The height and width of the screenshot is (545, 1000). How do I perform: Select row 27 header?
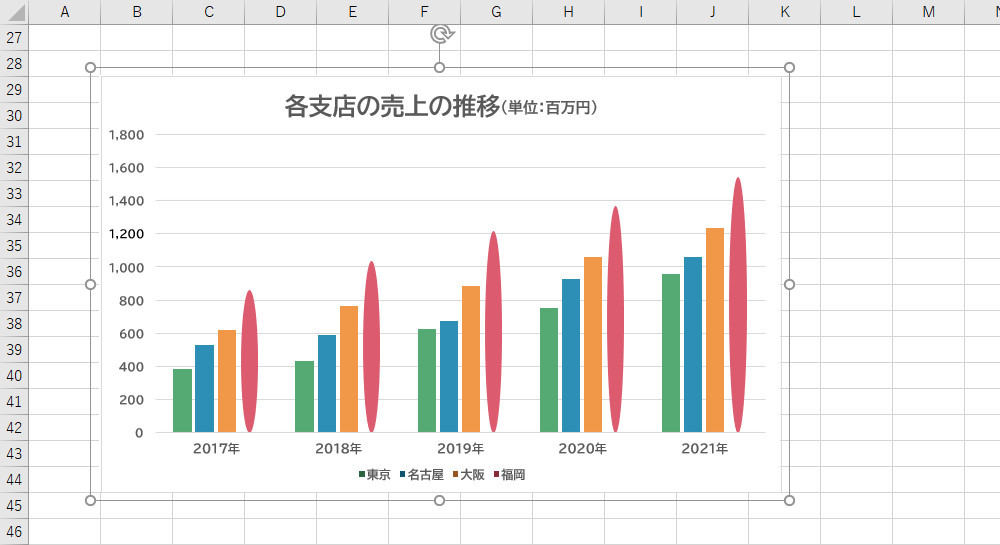point(14,38)
